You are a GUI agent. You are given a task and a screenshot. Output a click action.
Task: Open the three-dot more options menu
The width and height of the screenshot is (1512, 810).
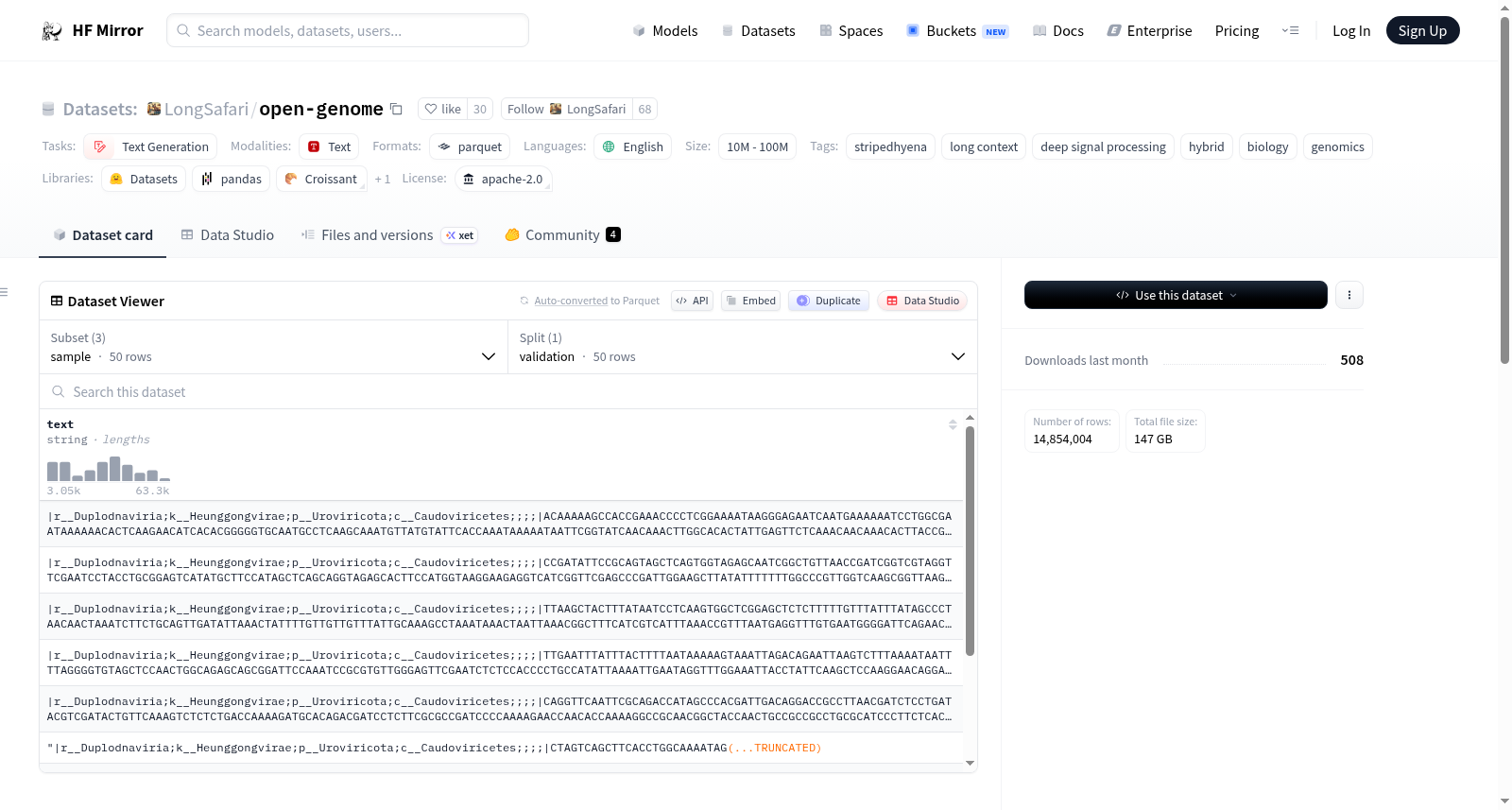point(1349,295)
